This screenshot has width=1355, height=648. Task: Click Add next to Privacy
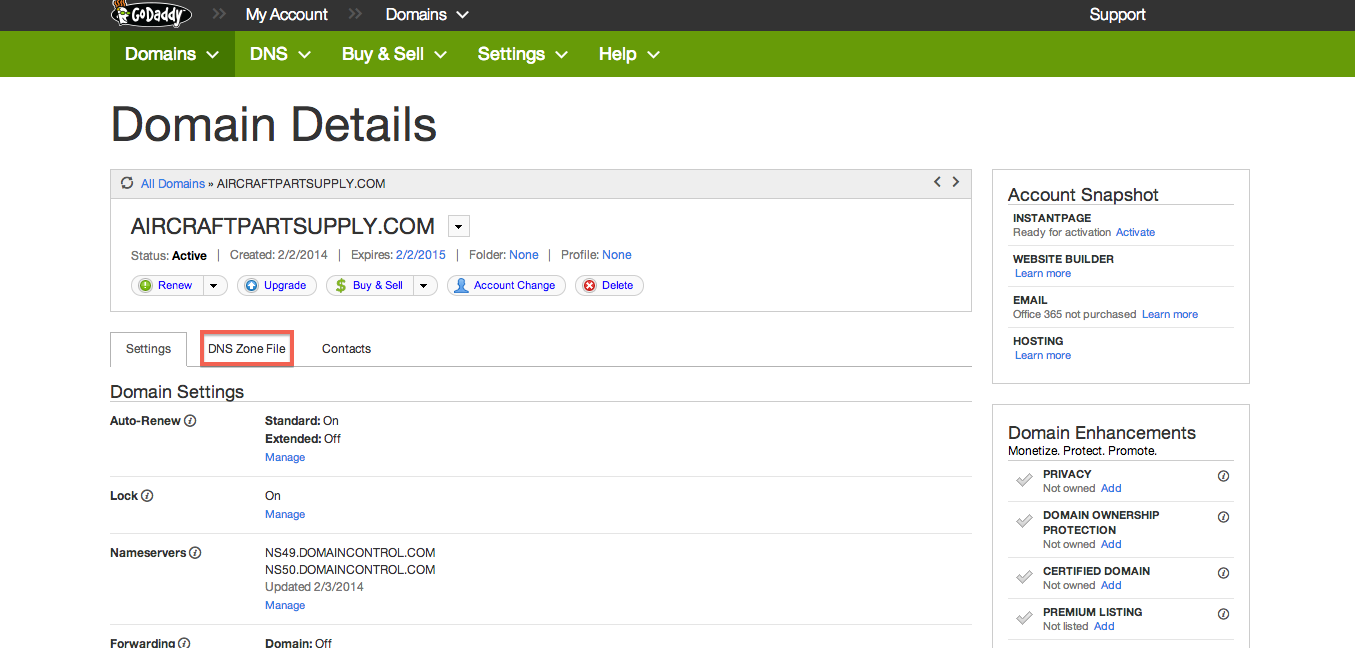tap(1111, 488)
